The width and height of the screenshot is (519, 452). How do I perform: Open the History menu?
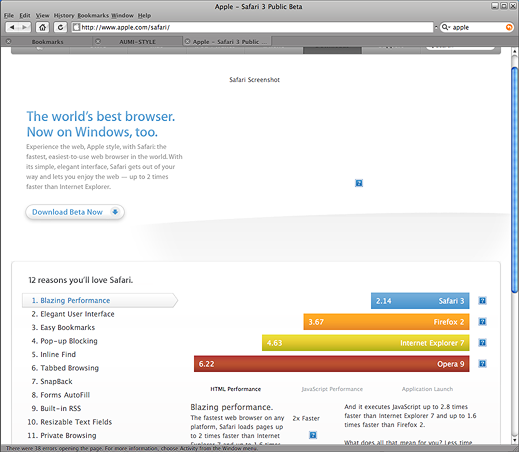tap(64, 15)
